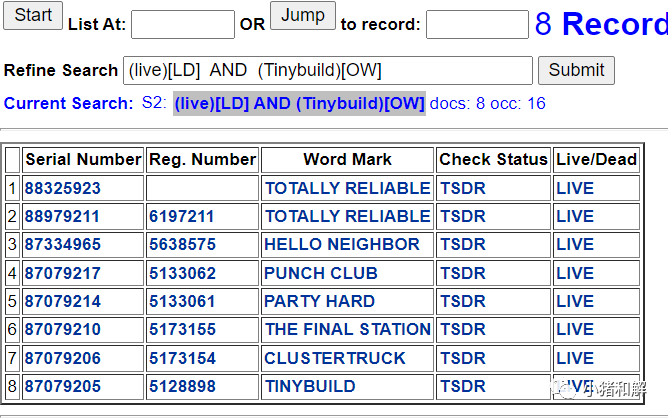
Task: Open registration number 5128898
Action: click(182, 386)
